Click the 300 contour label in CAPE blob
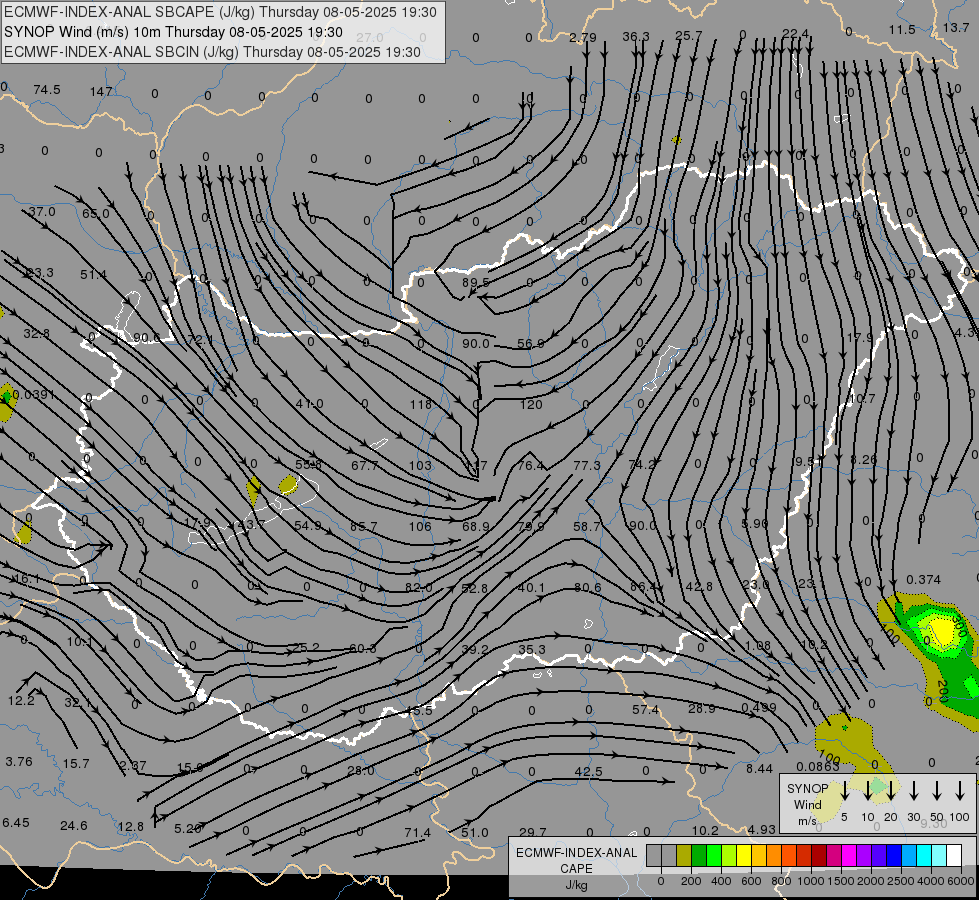Image resolution: width=979 pixels, height=900 pixels. pos(961,626)
